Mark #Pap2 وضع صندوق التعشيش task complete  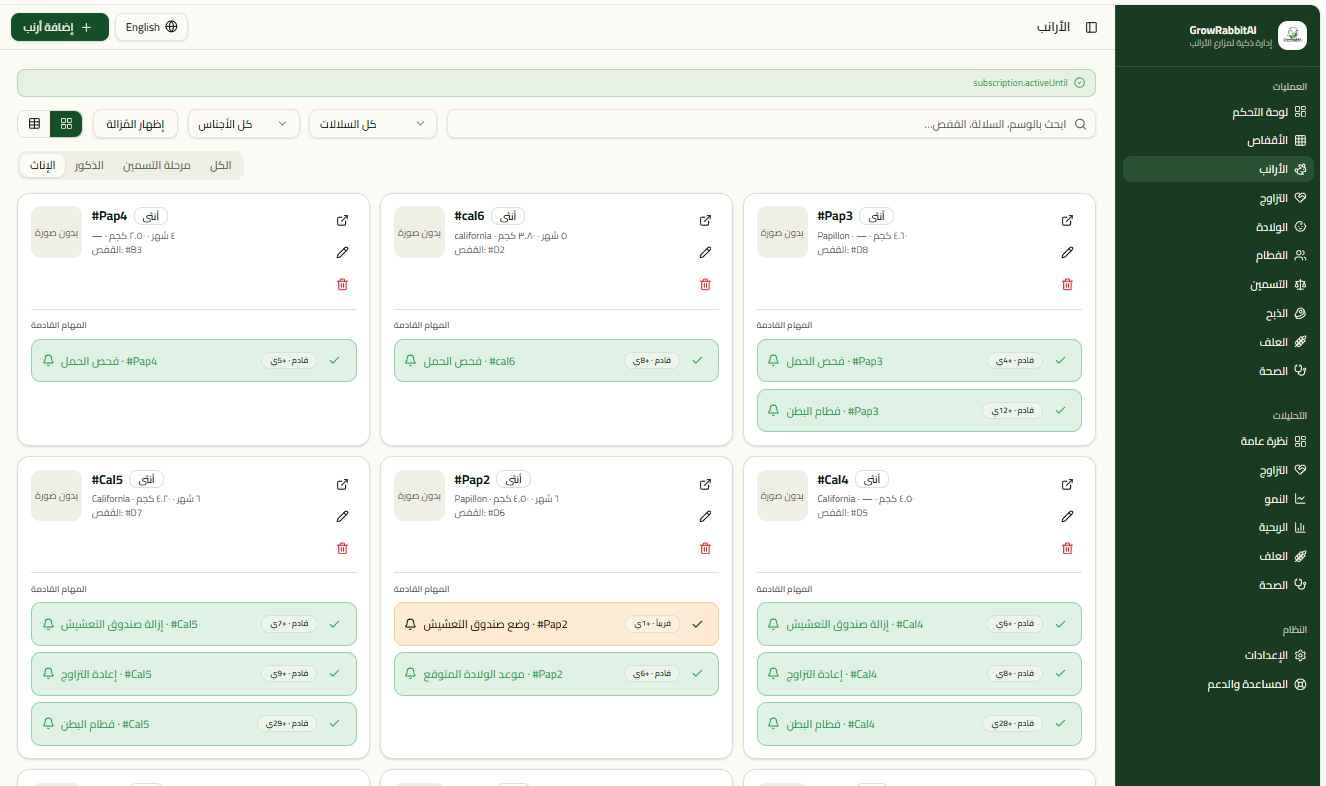point(698,624)
